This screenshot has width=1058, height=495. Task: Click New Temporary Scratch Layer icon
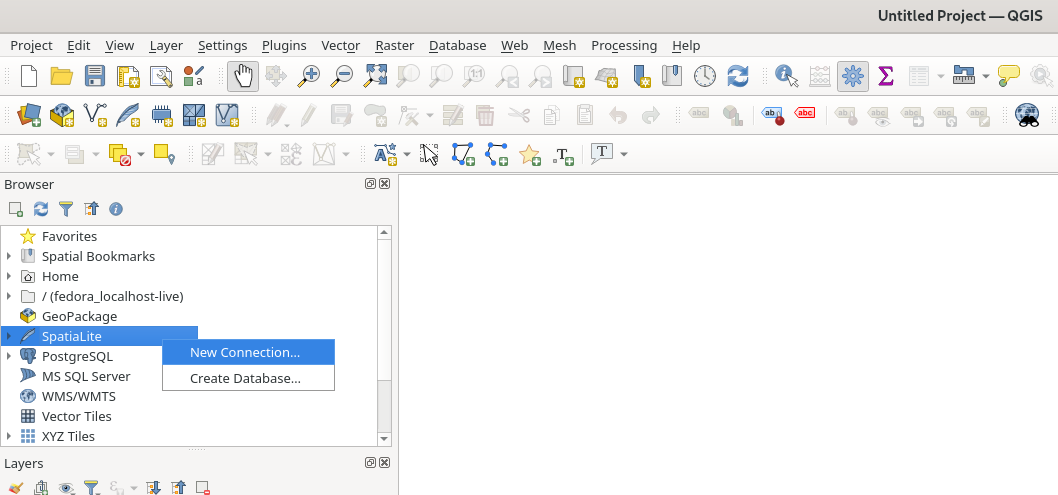(161, 115)
